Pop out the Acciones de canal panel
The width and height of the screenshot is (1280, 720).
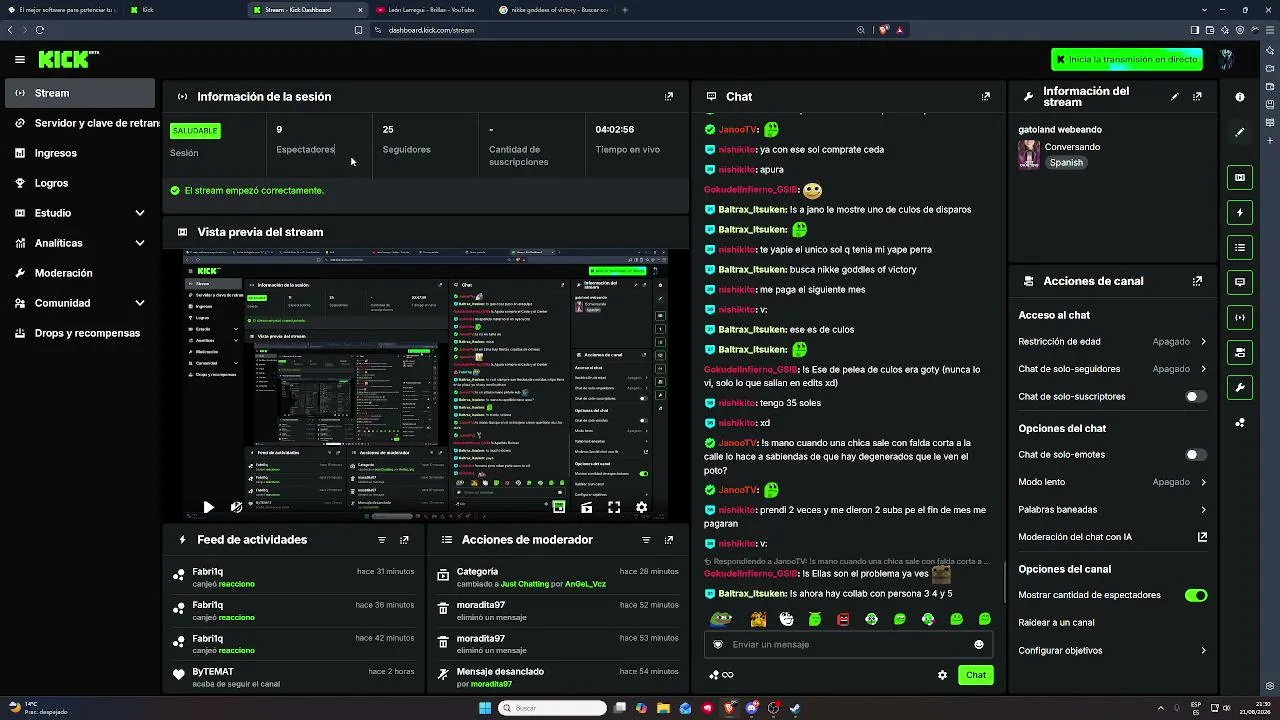pyautogui.click(x=1197, y=282)
